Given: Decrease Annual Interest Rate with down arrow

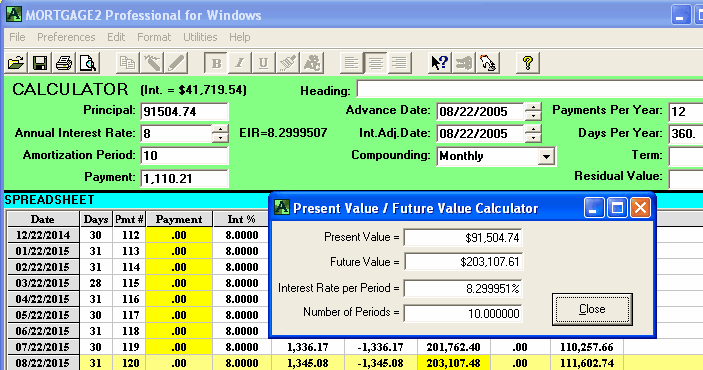Looking at the screenshot, I should tap(220, 138).
